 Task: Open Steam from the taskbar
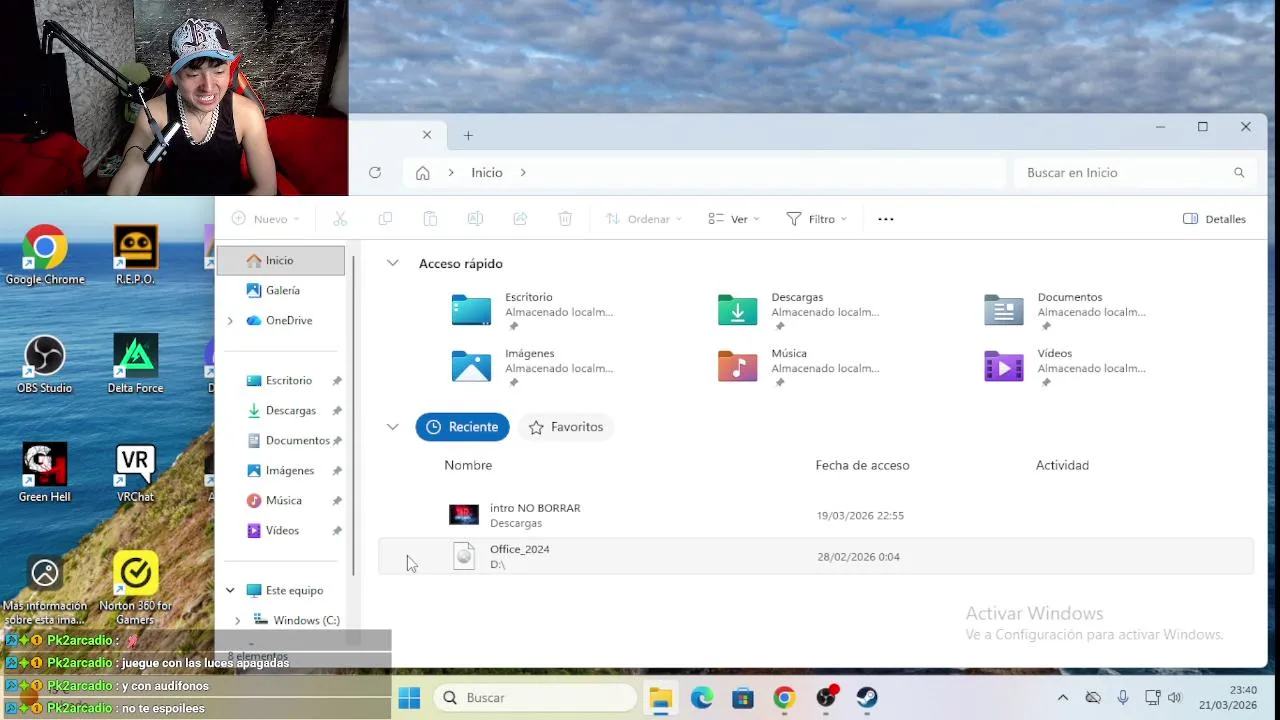coord(867,698)
